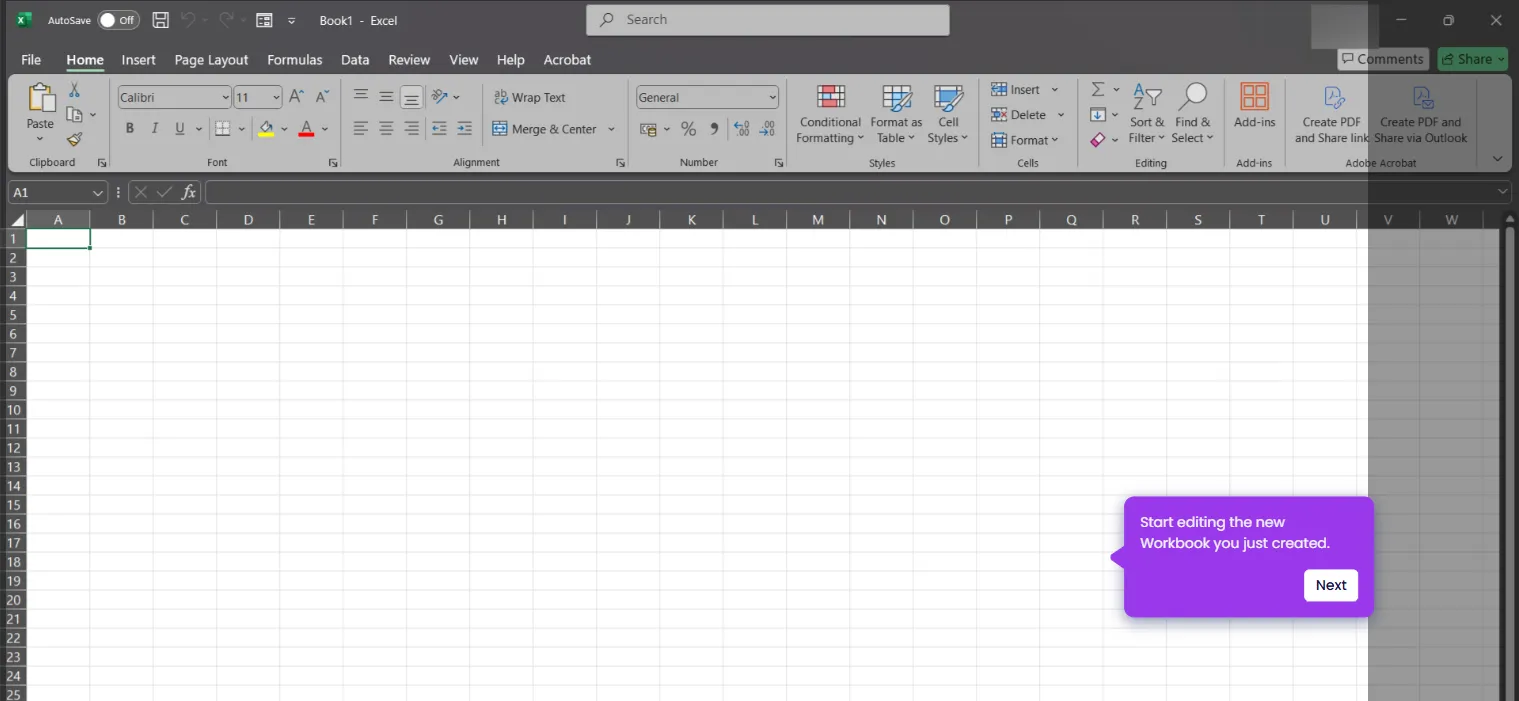
Task: Toggle the AutoSave switch
Action: click(x=118, y=20)
